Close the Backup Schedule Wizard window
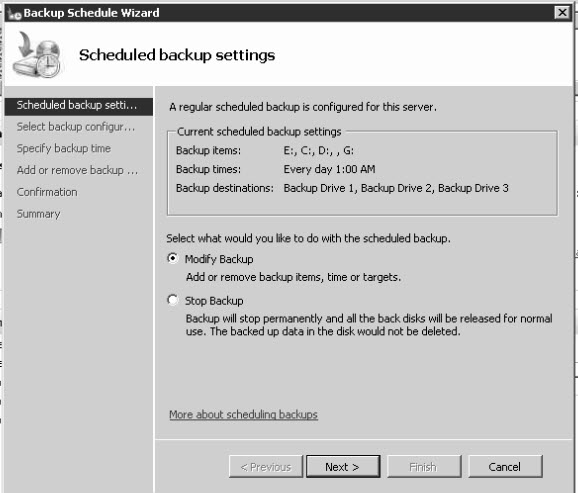Image resolution: width=578 pixels, height=493 pixels. 562,13
